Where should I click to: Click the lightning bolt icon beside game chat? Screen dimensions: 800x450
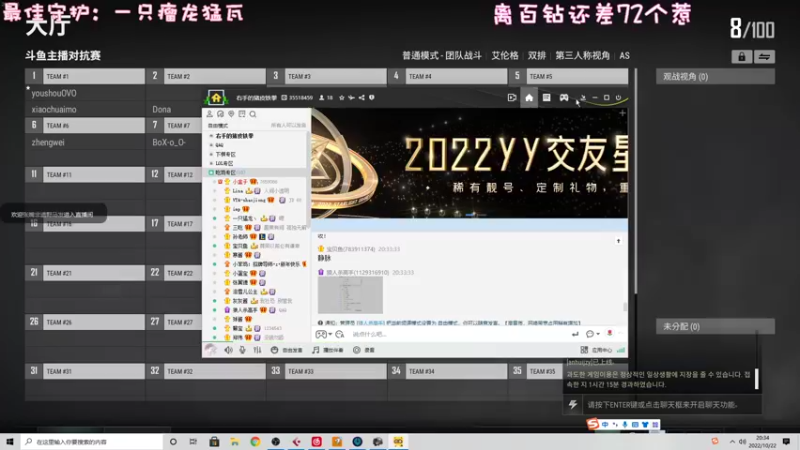[573, 405]
